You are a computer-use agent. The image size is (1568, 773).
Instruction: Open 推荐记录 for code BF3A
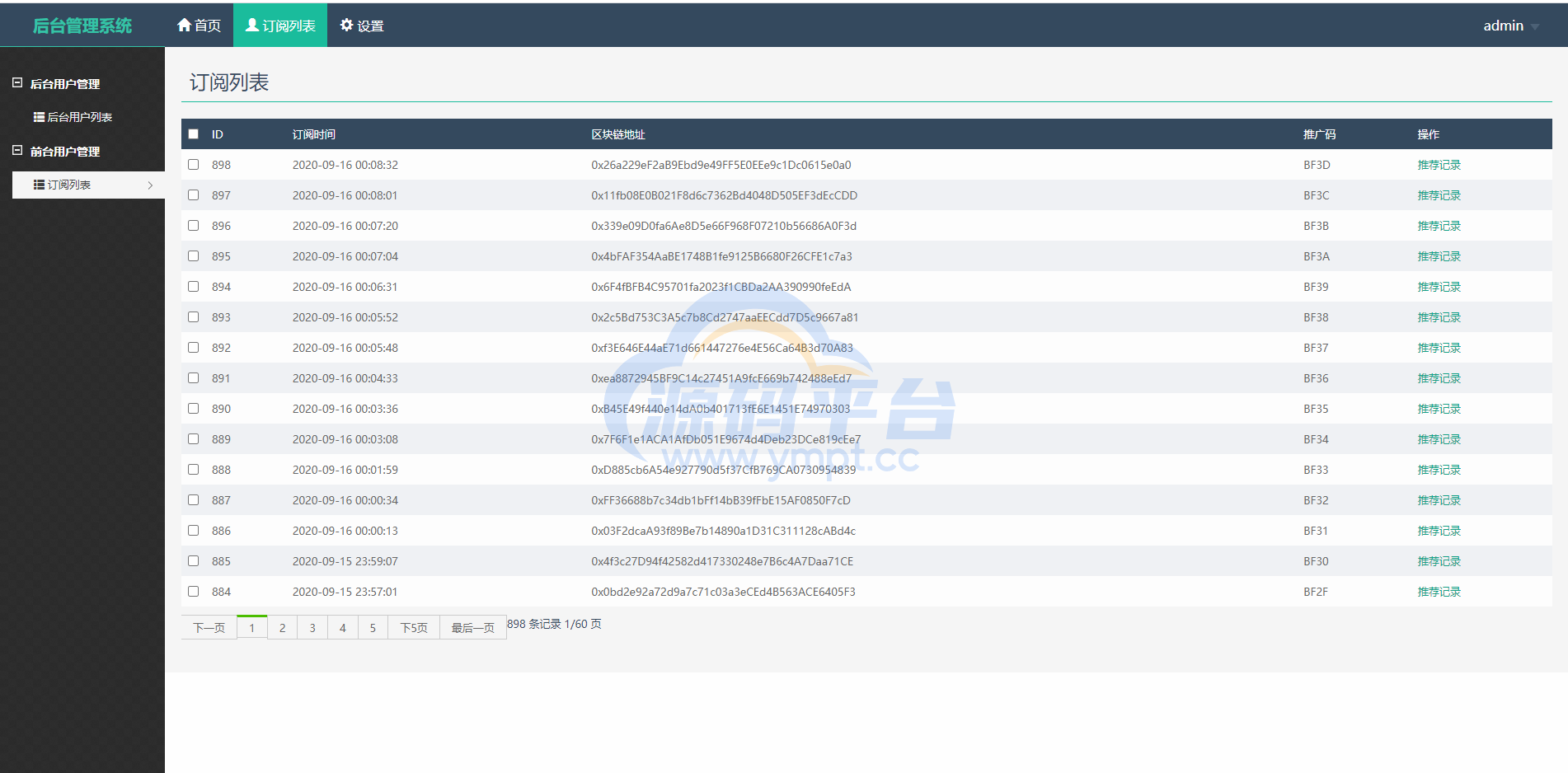pyautogui.click(x=1439, y=256)
